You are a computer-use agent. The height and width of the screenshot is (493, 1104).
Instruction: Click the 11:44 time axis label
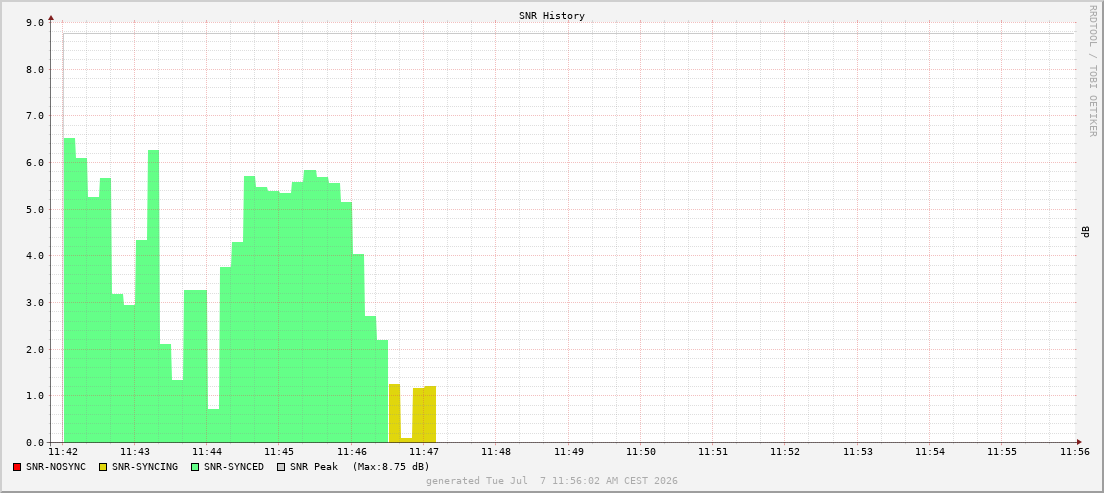[x=207, y=451]
